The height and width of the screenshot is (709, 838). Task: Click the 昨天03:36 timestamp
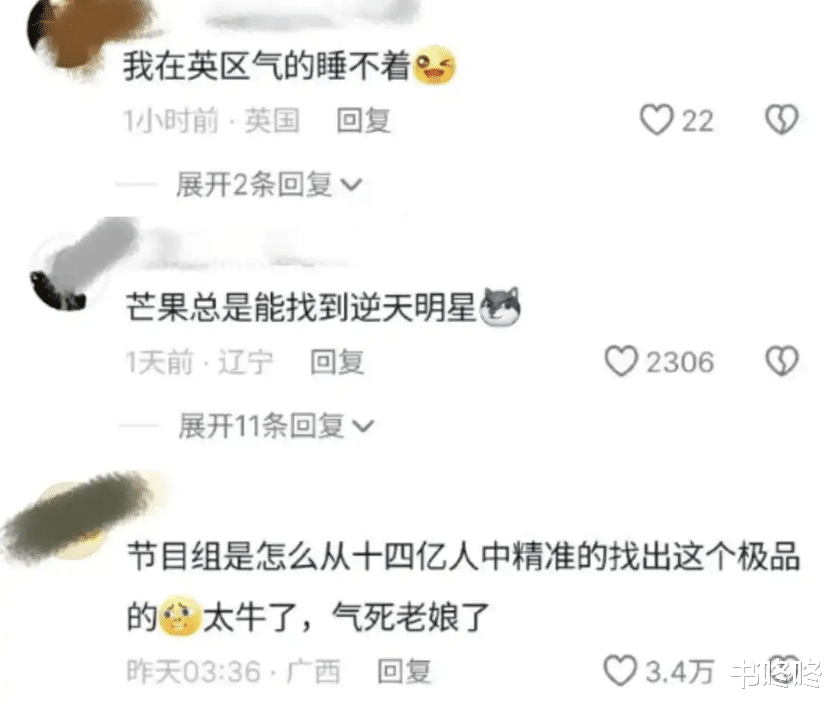pos(193,671)
